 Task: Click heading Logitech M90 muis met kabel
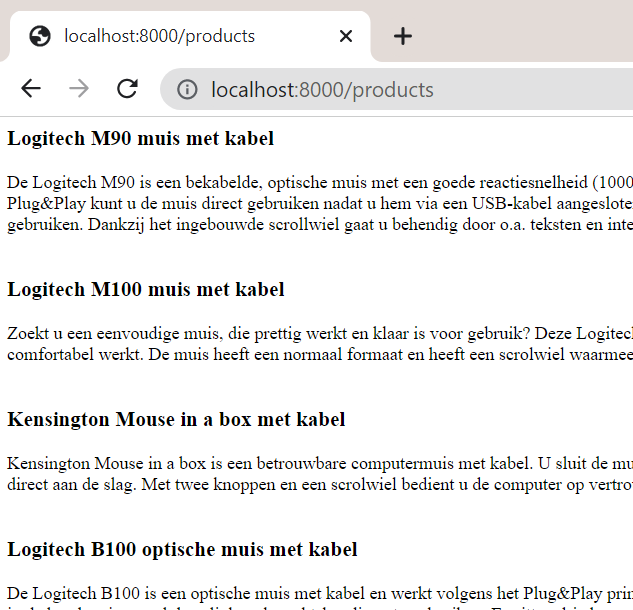click(140, 139)
